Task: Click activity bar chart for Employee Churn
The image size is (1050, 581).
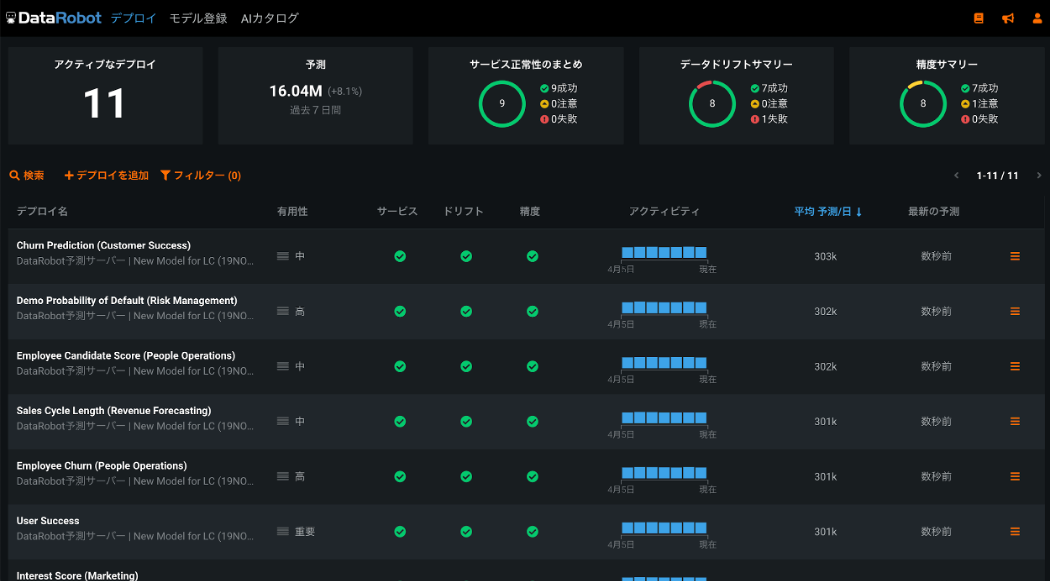Action: [664, 473]
